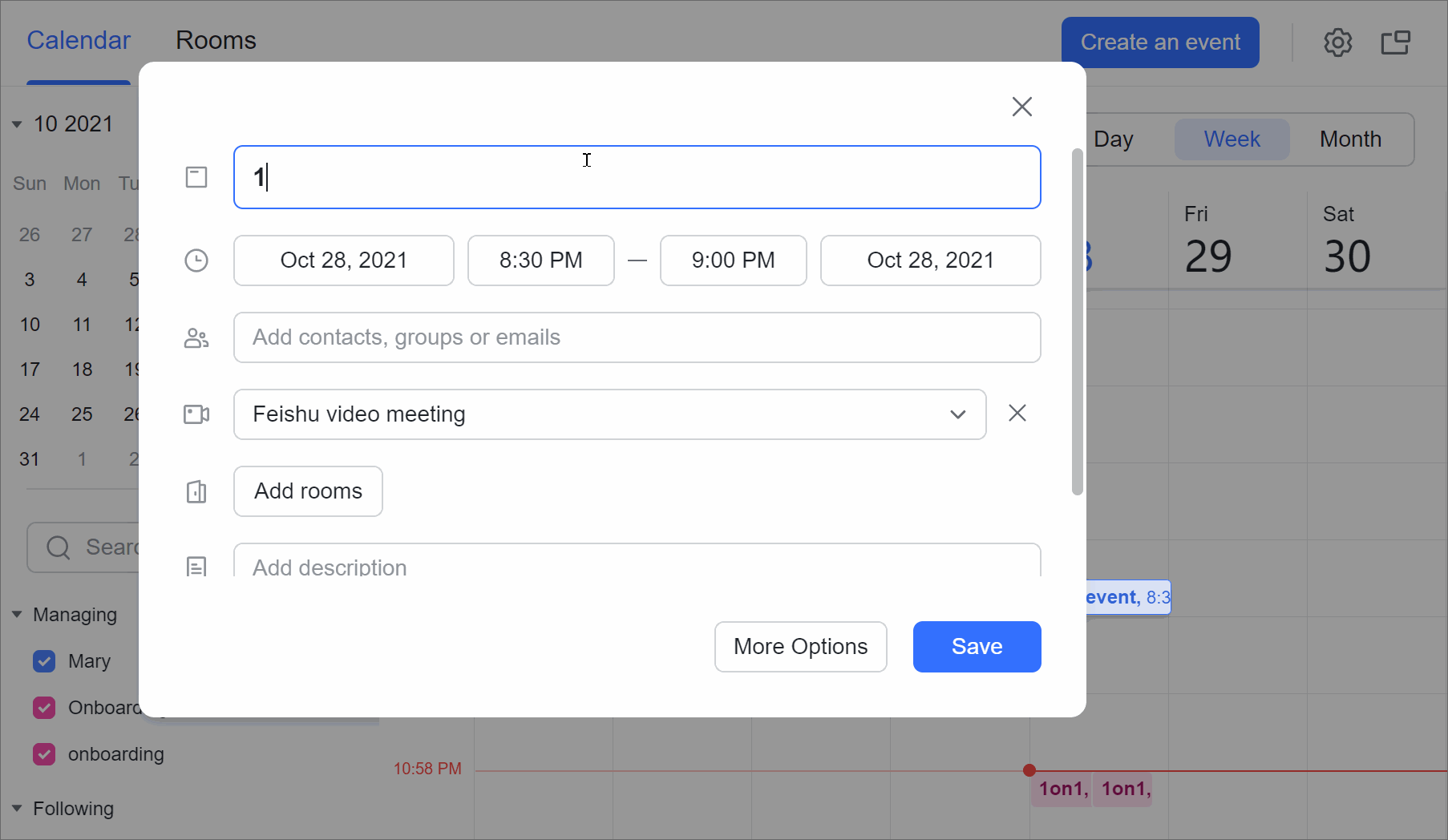
Task: Collapse the Following calendars section
Action: (17, 809)
